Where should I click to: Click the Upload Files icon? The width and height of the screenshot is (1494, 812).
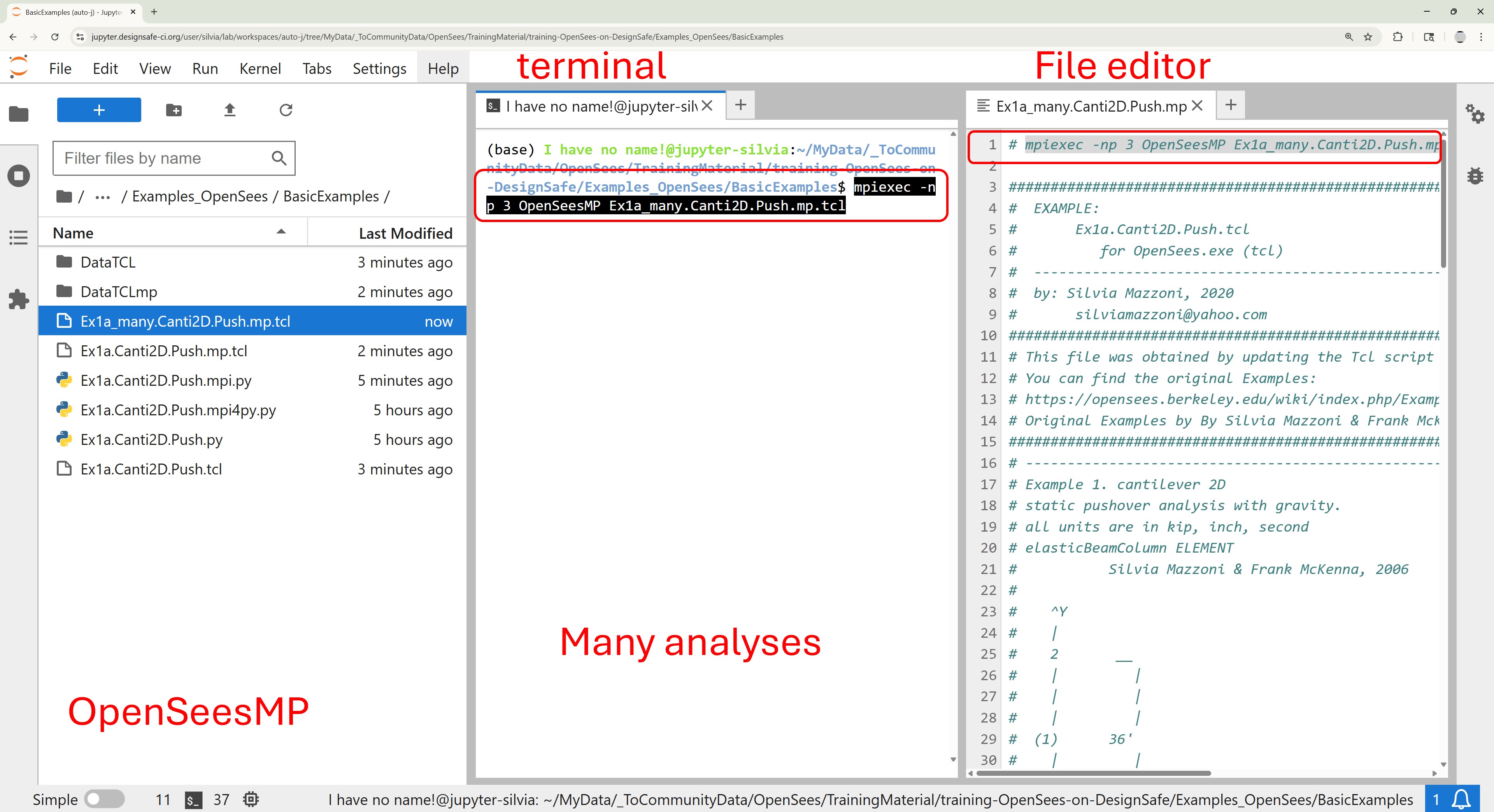230,110
